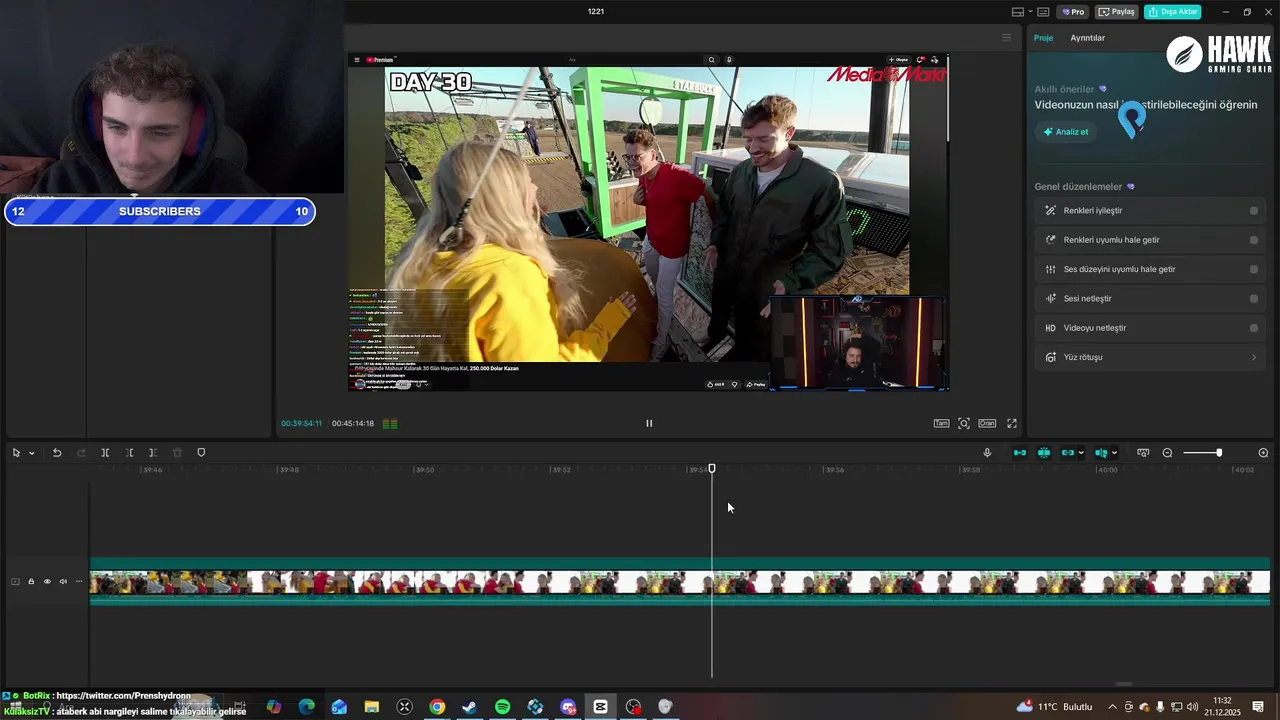
Task: Show hidden system tray icons
Action: tap(1112, 707)
